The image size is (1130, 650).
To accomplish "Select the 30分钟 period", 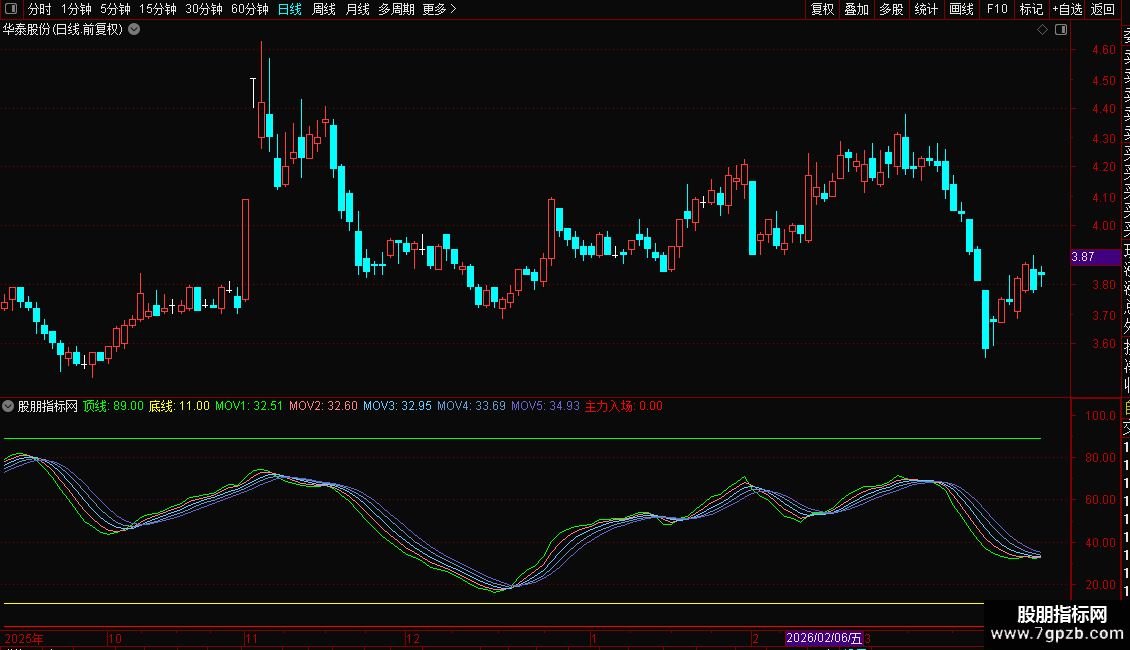I will (x=204, y=9).
